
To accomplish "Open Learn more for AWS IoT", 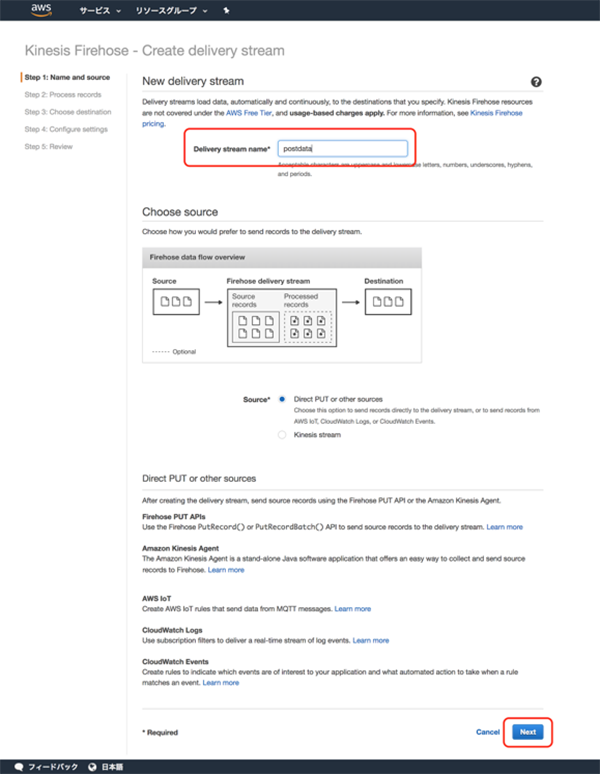I will coord(352,608).
